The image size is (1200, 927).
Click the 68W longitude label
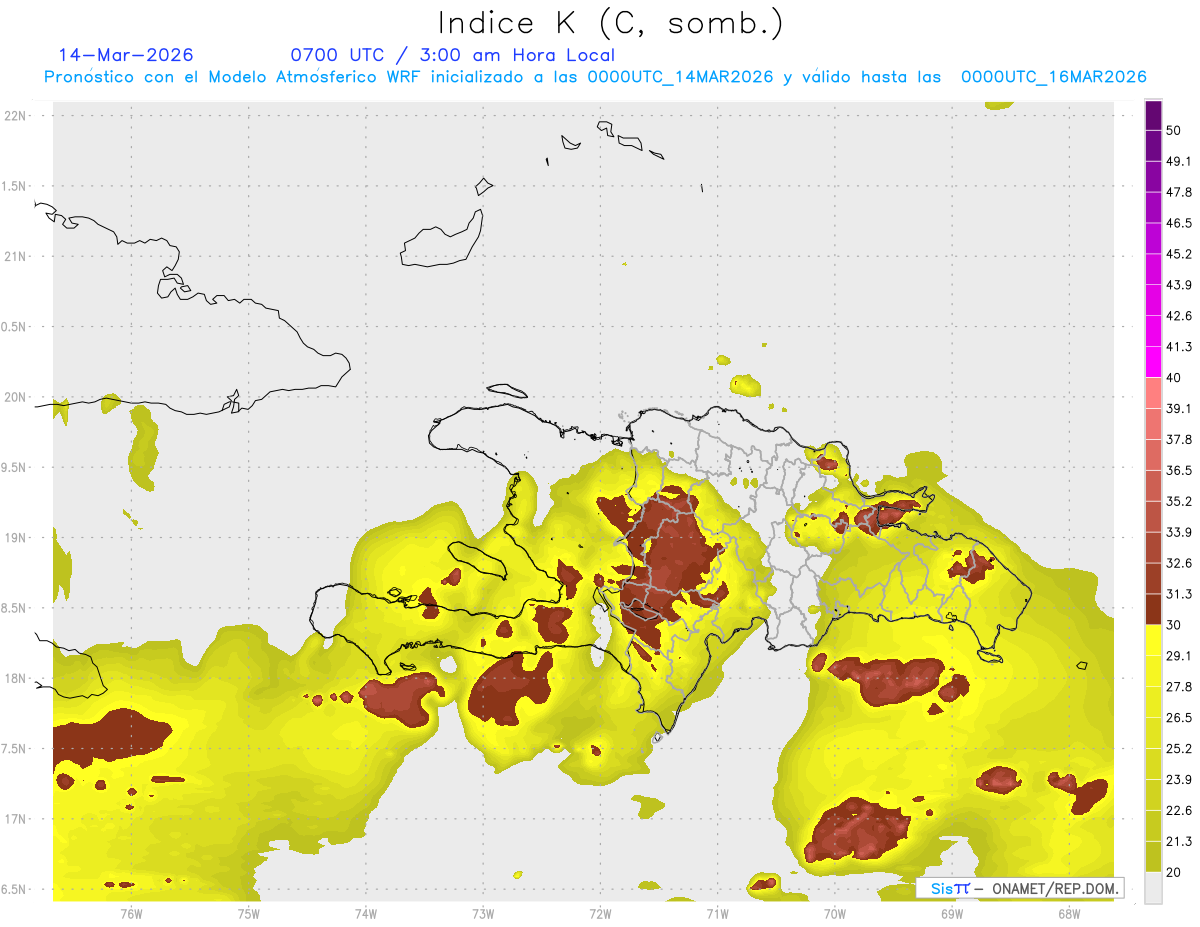[x=1068, y=913]
